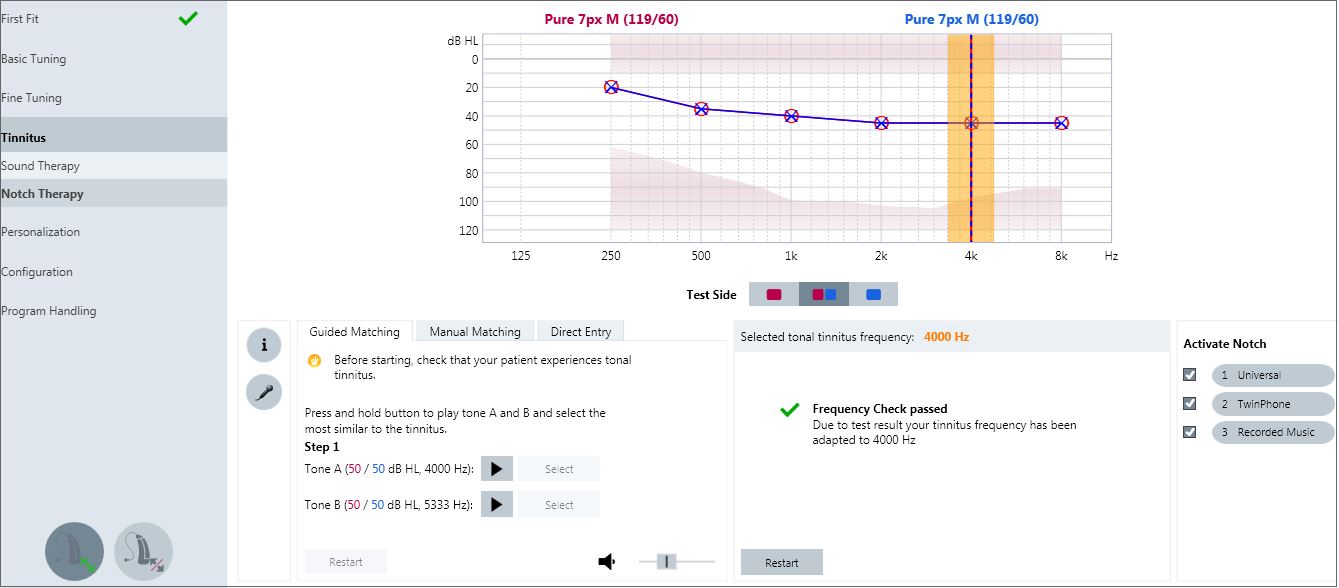Open the Direct Entry tab
This screenshot has width=1339, height=588.
[581, 331]
